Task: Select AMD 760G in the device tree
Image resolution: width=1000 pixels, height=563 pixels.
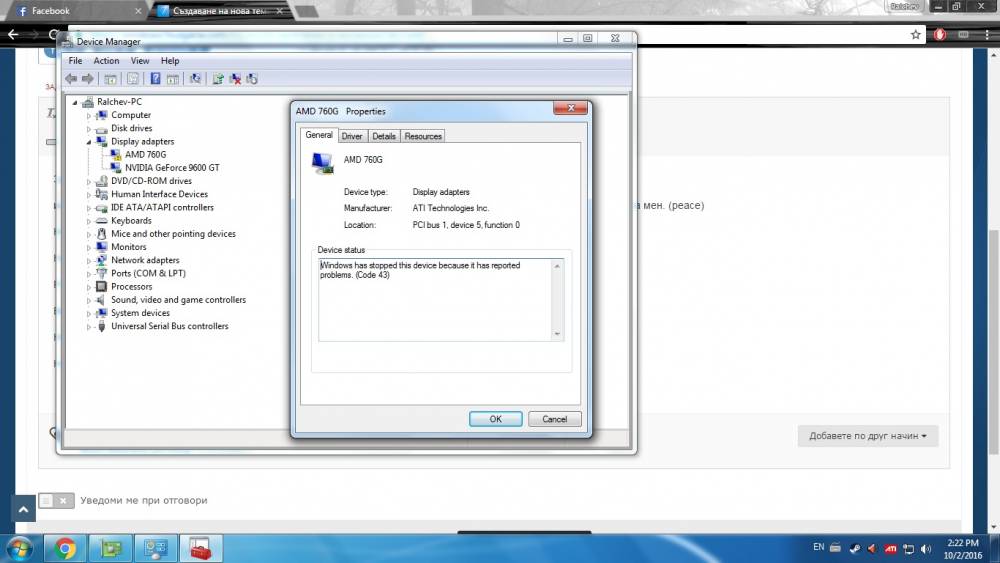Action: [x=145, y=154]
